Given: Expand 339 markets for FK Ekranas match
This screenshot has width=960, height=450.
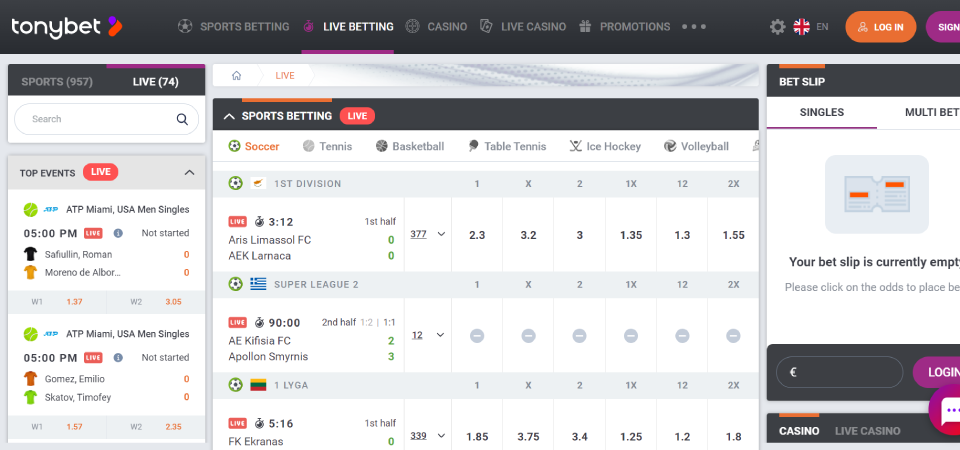Looking at the screenshot, I should 427,436.
